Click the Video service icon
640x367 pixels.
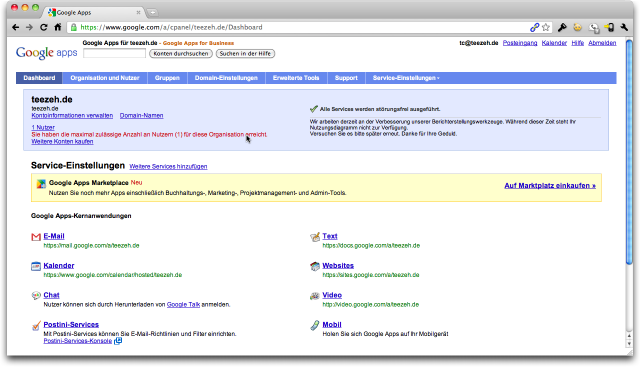315,296
